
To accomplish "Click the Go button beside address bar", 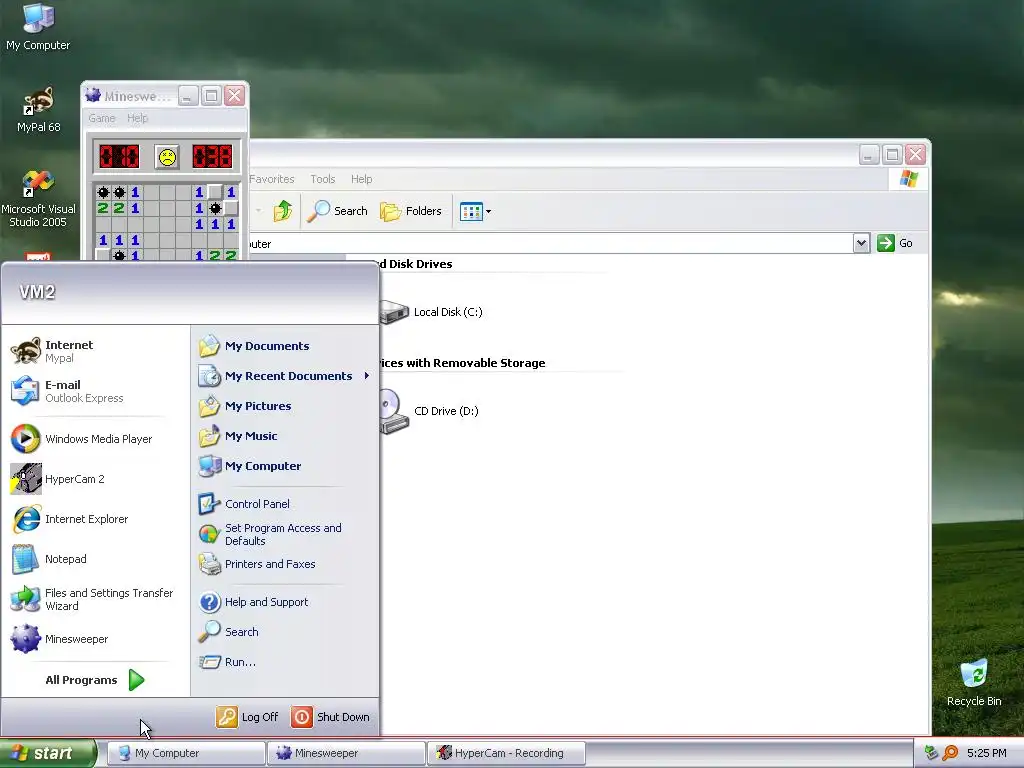I will pyautogui.click(x=895, y=243).
